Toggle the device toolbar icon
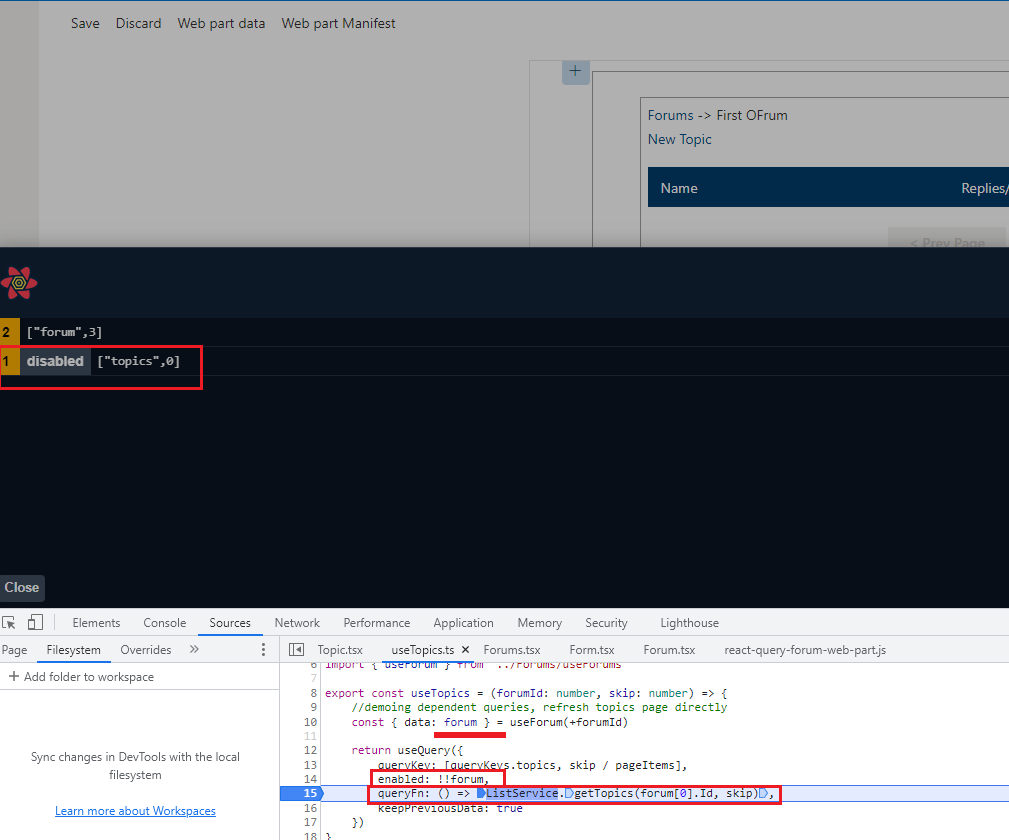 click(x=35, y=623)
